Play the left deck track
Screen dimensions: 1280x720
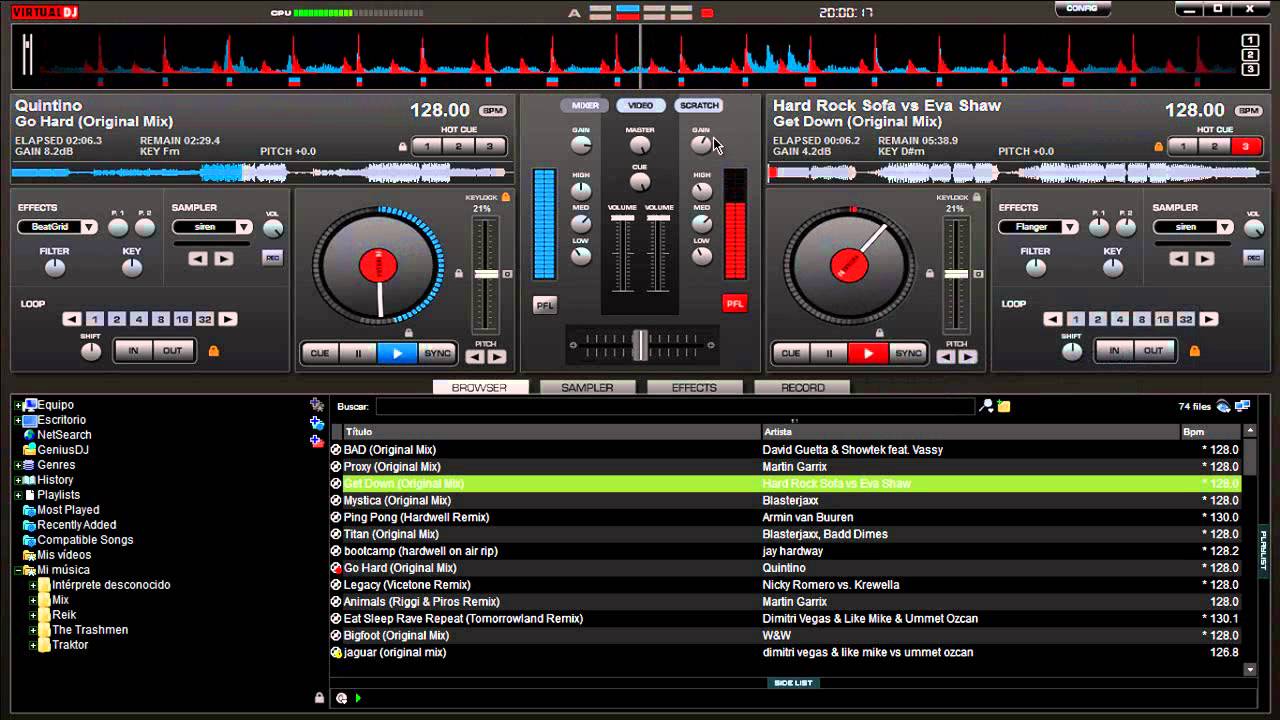point(397,353)
